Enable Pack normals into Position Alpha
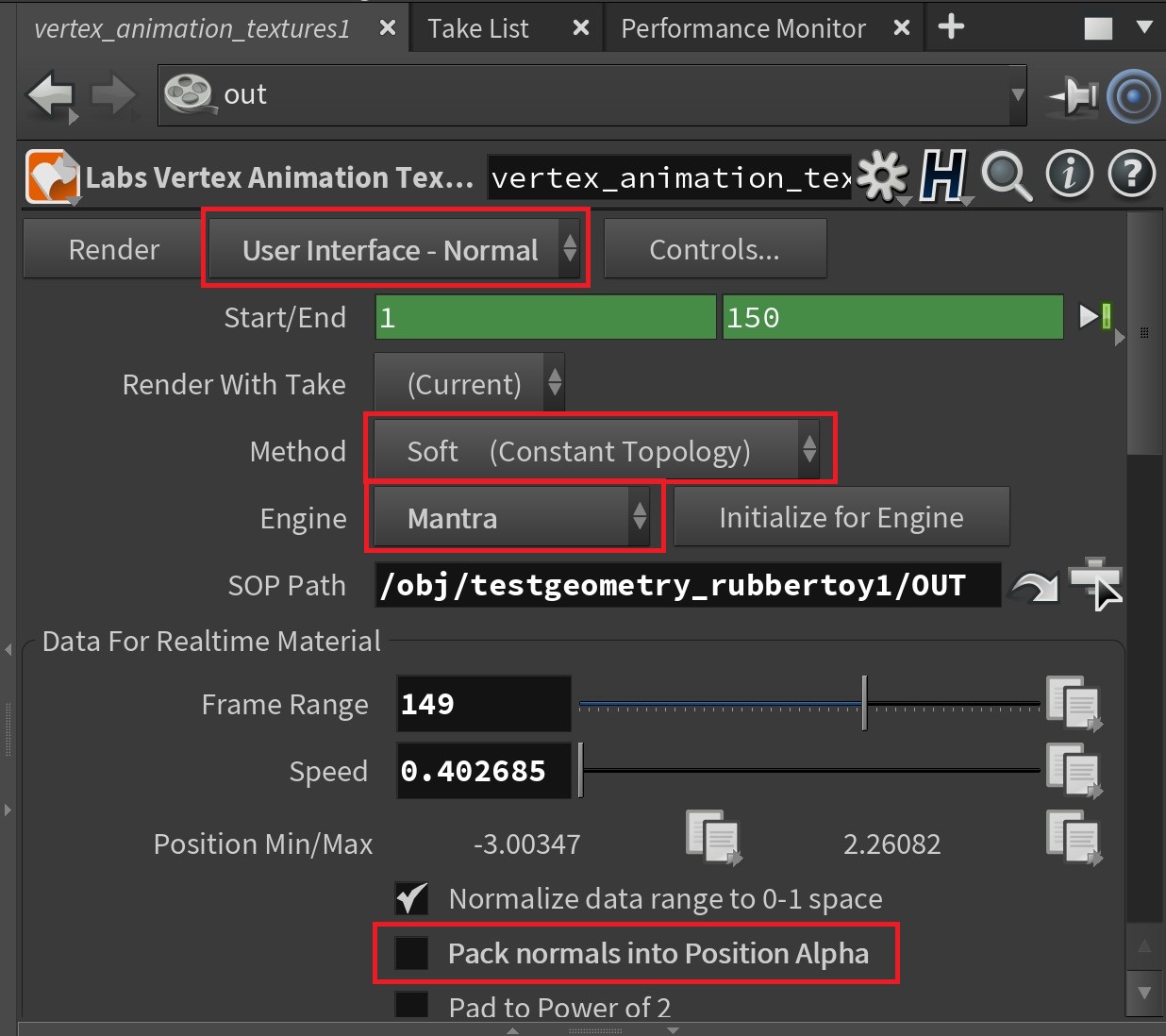 coord(411,953)
